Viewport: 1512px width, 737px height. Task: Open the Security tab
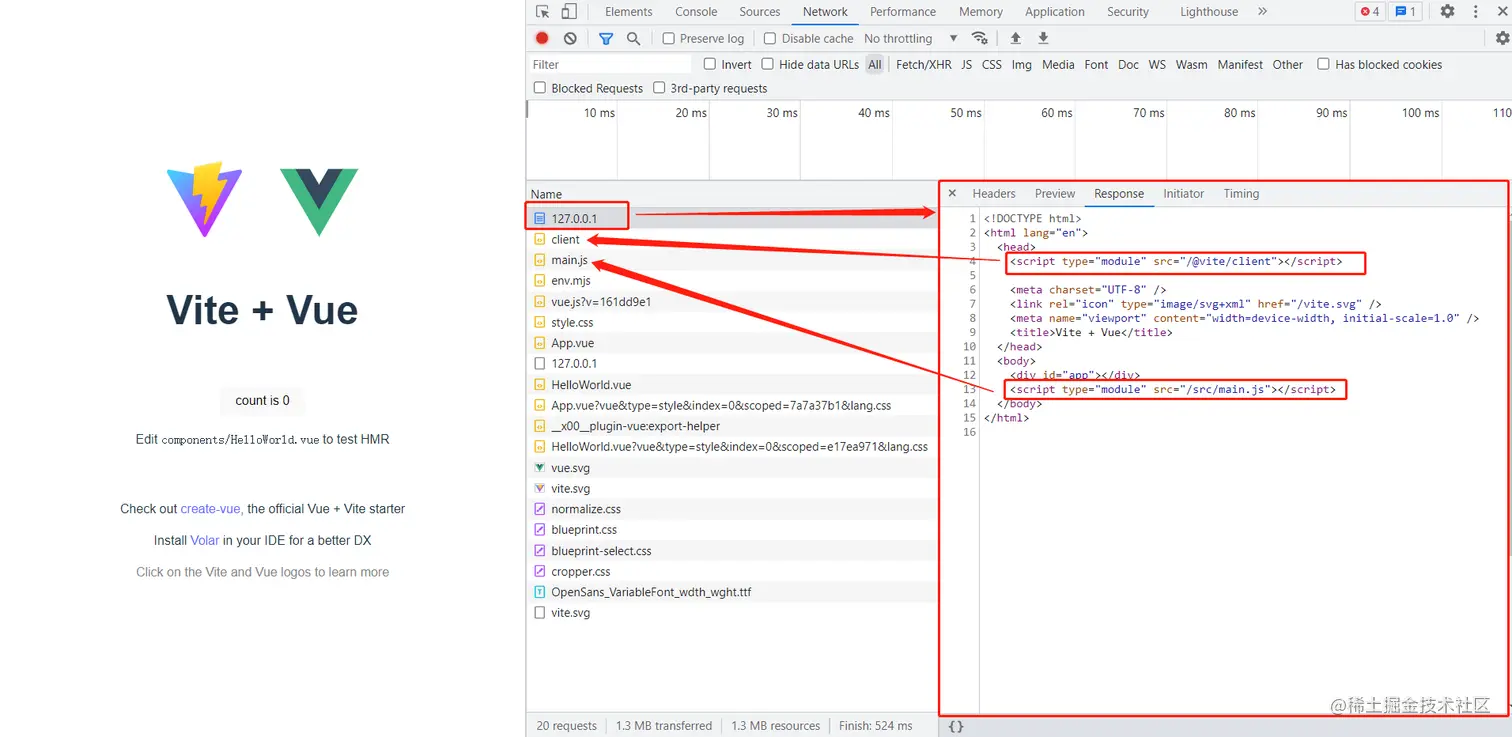1128,12
